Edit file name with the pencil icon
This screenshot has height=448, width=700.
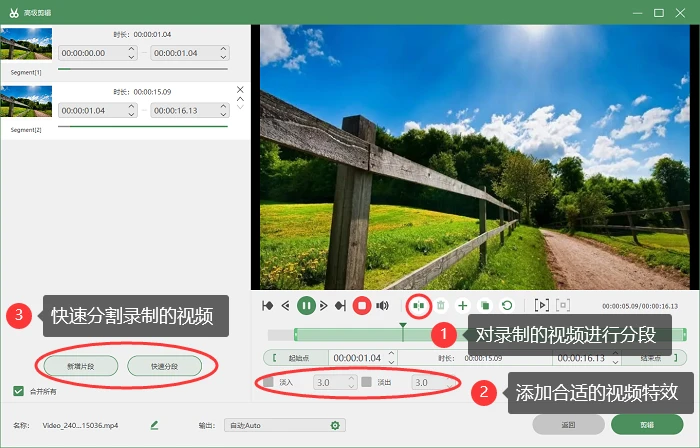(x=154, y=425)
